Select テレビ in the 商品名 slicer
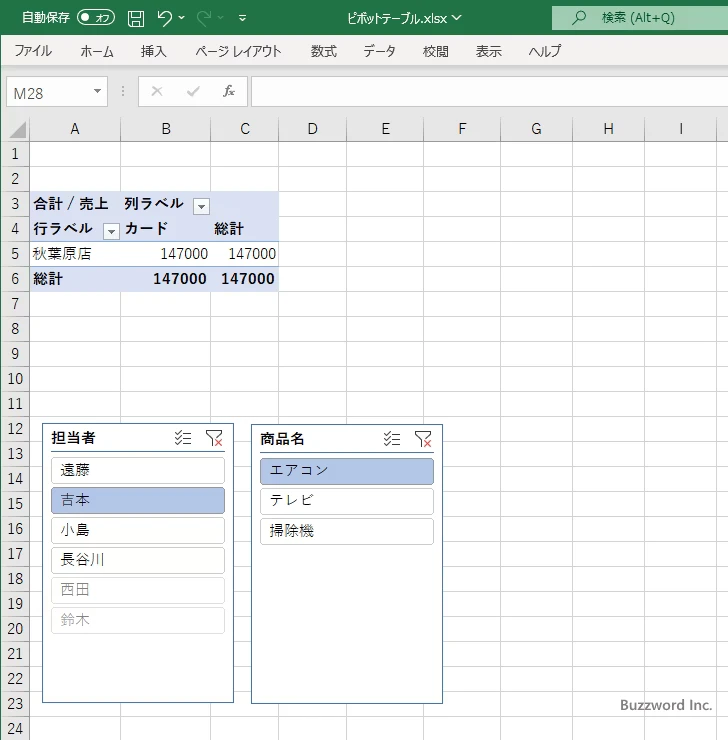Viewport: 728px width, 740px height. click(x=347, y=501)
